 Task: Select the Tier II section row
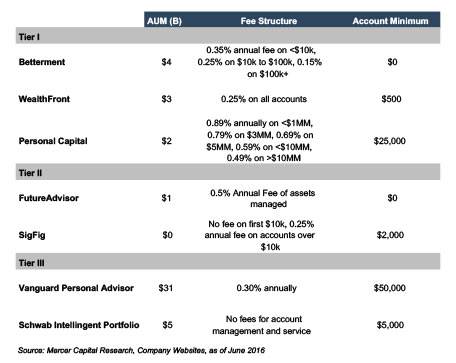click(228, 172)
